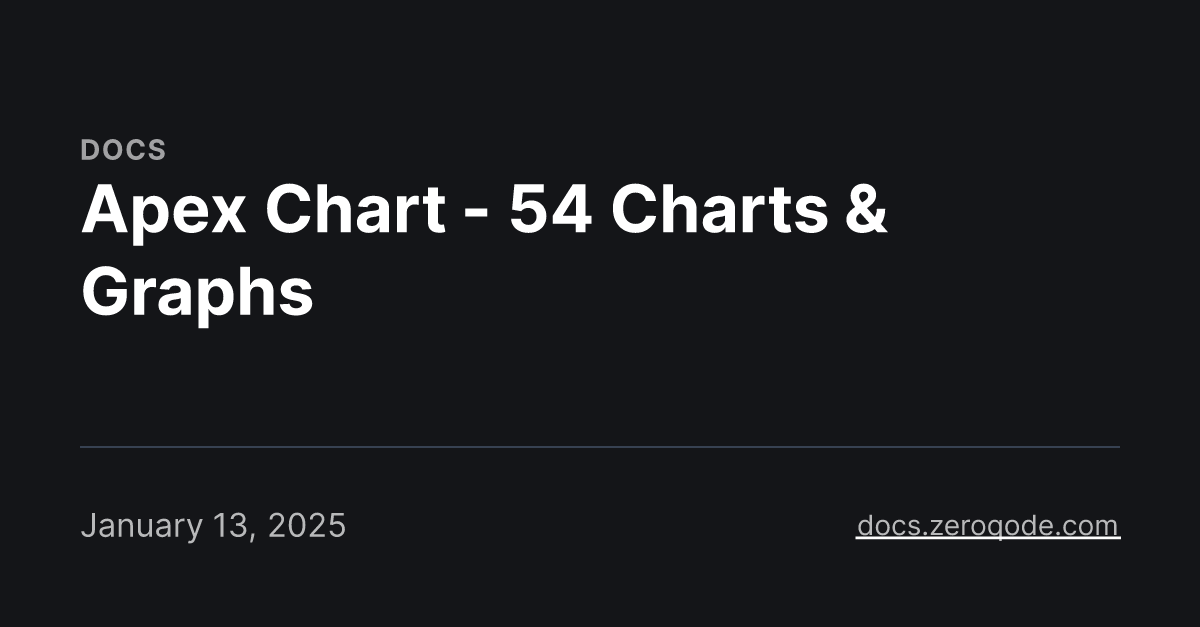Click the letter S ending DOCS label

pyautogui.click(x=157, y=150)
